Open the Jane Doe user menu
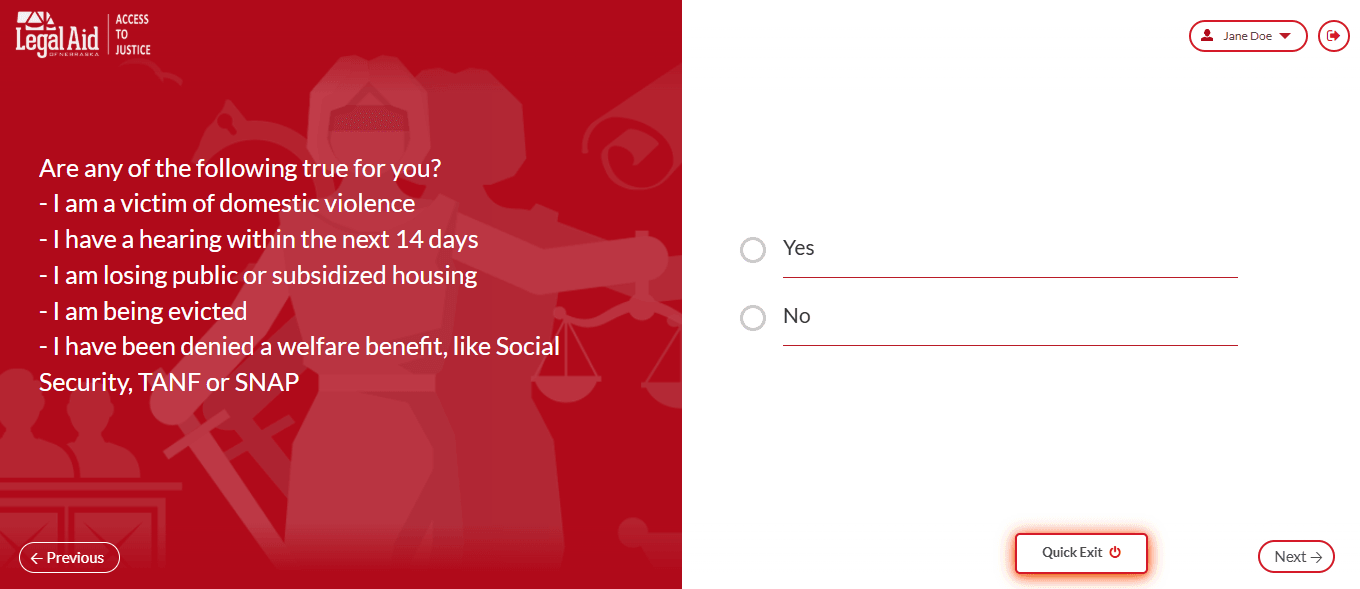Image resolution: width=1360 pixels, height=589 pixels. tap(1247, 36)
